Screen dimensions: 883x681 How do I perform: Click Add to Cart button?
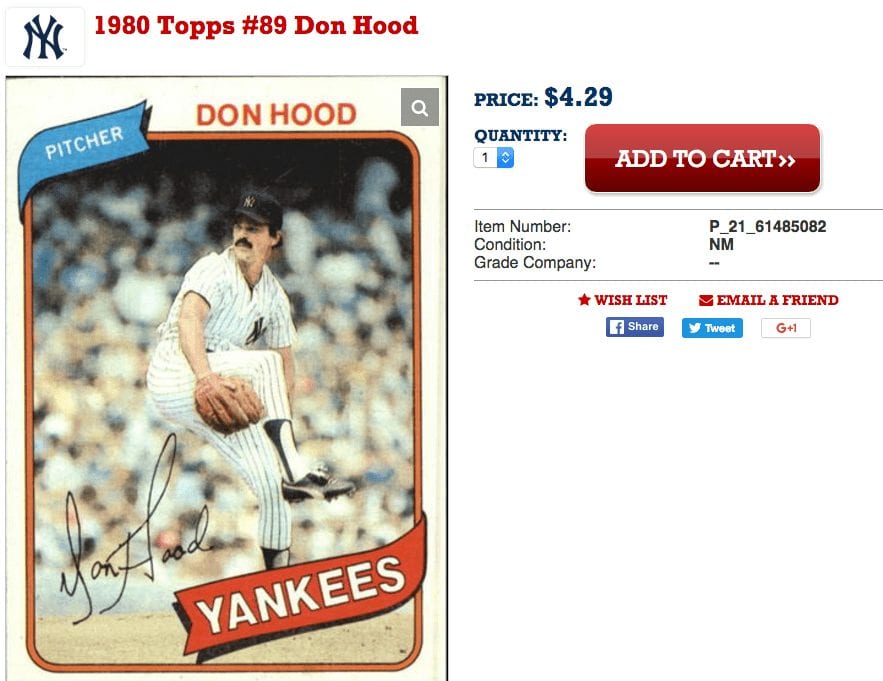(702, 158)
